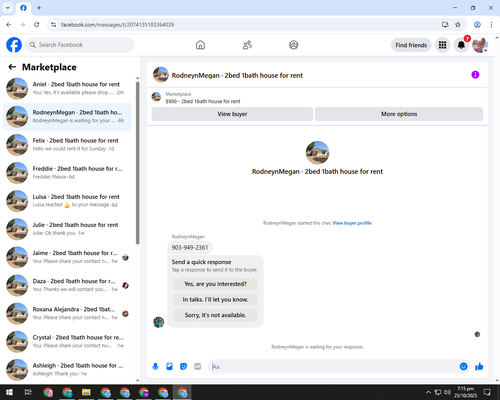This screenshot has height=400, width=500.
Task: Open the Felix conversation
Action: (68, 145)
